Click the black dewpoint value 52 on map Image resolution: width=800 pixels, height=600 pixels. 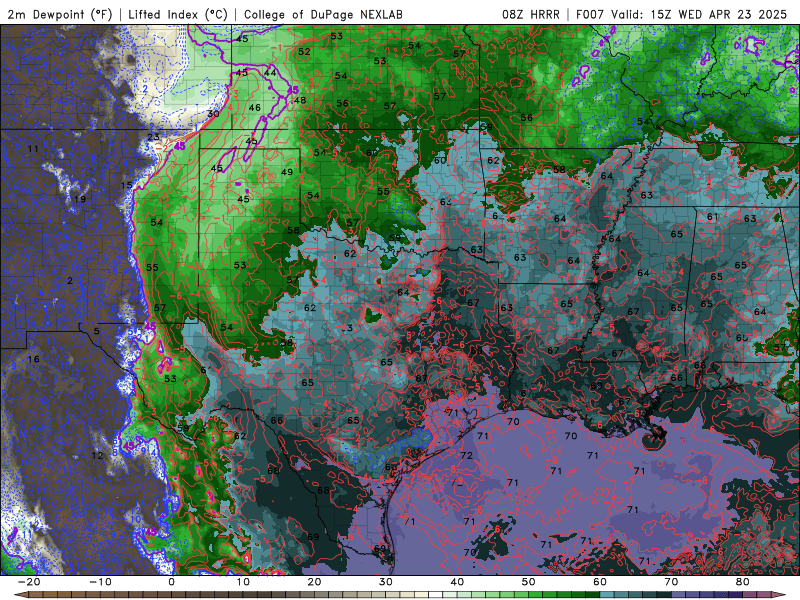tap(304, 52)
